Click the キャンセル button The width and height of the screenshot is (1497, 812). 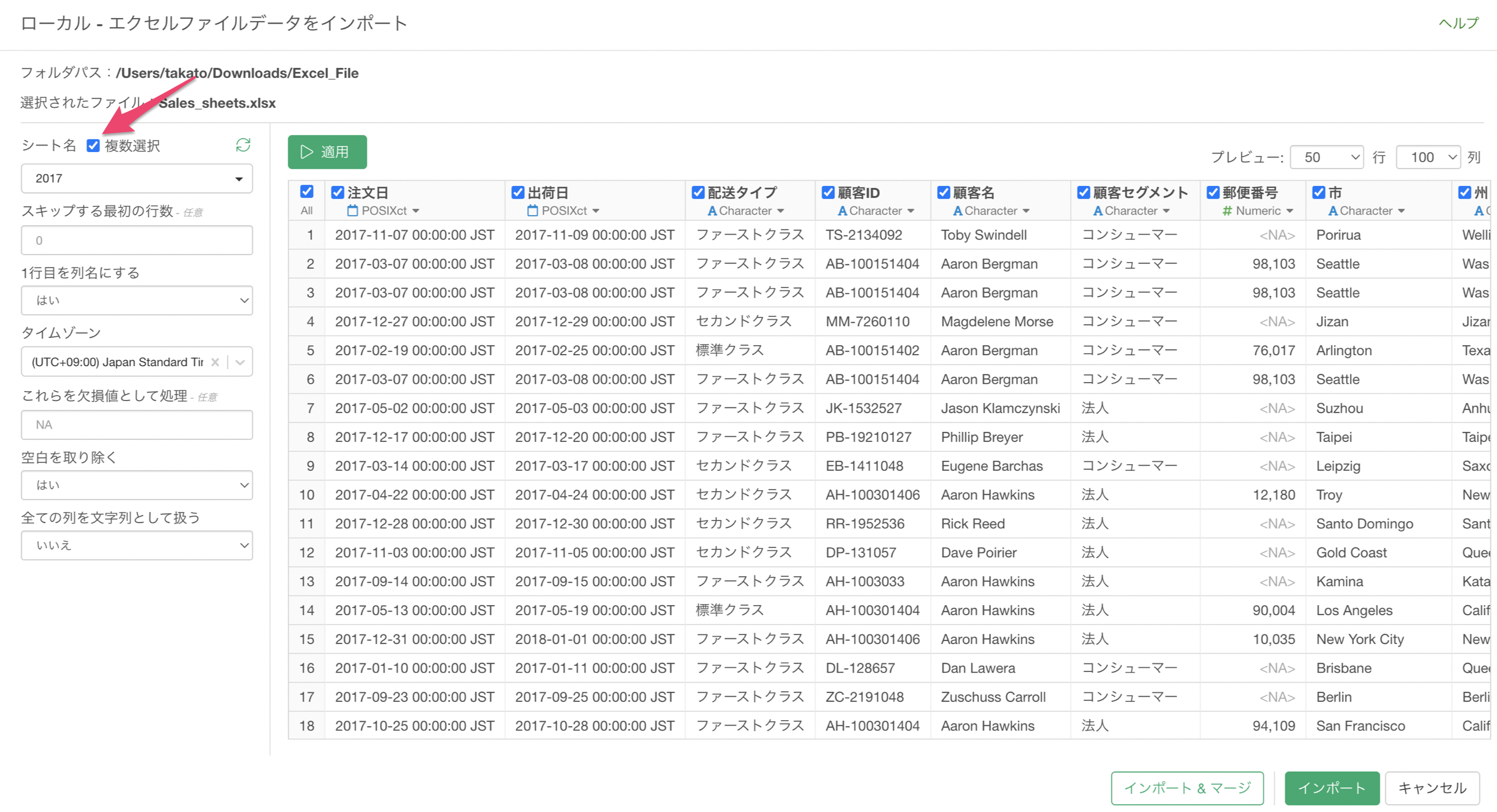(1432, 788)
